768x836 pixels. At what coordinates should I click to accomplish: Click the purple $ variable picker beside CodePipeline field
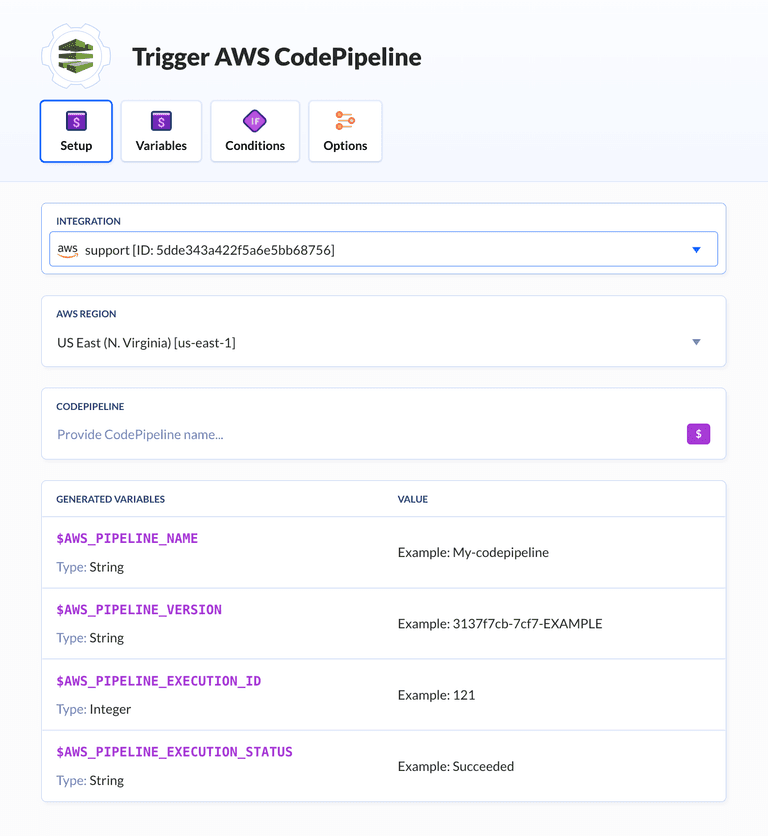pos(698,434)
